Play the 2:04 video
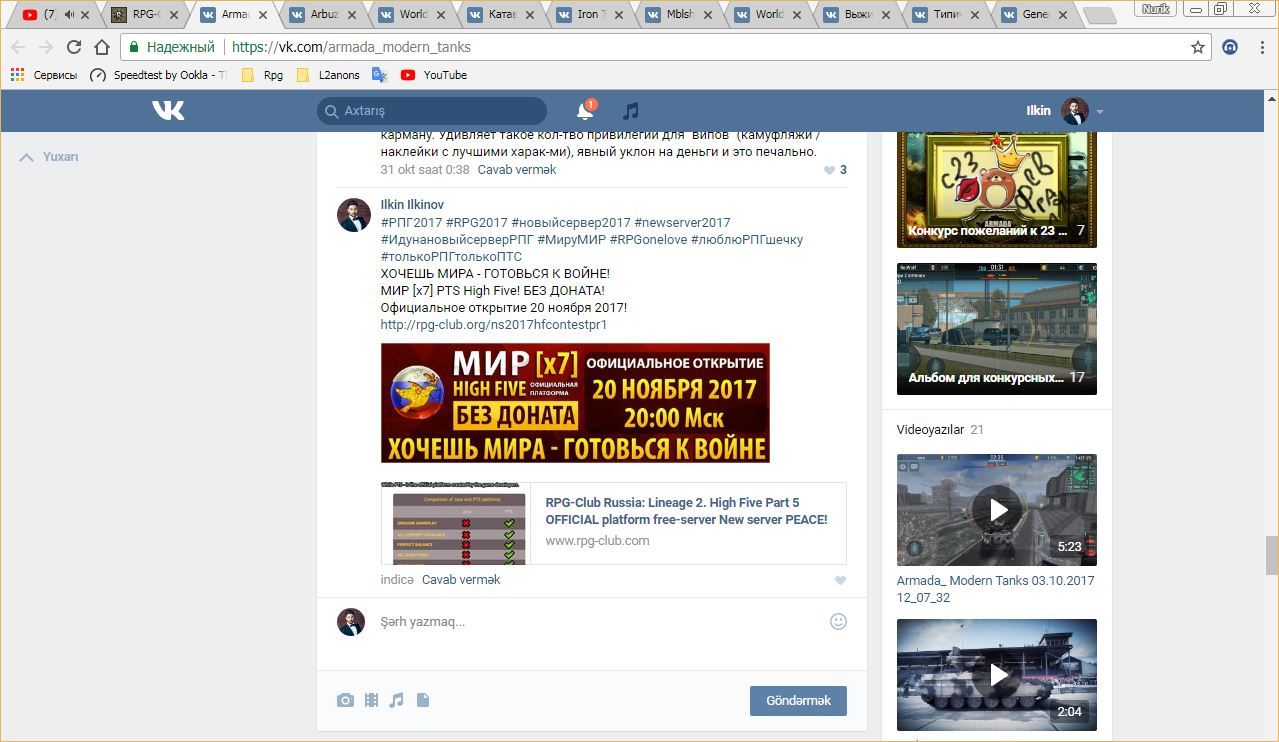This screenshot has height=742, width=1279. (997, 675)
